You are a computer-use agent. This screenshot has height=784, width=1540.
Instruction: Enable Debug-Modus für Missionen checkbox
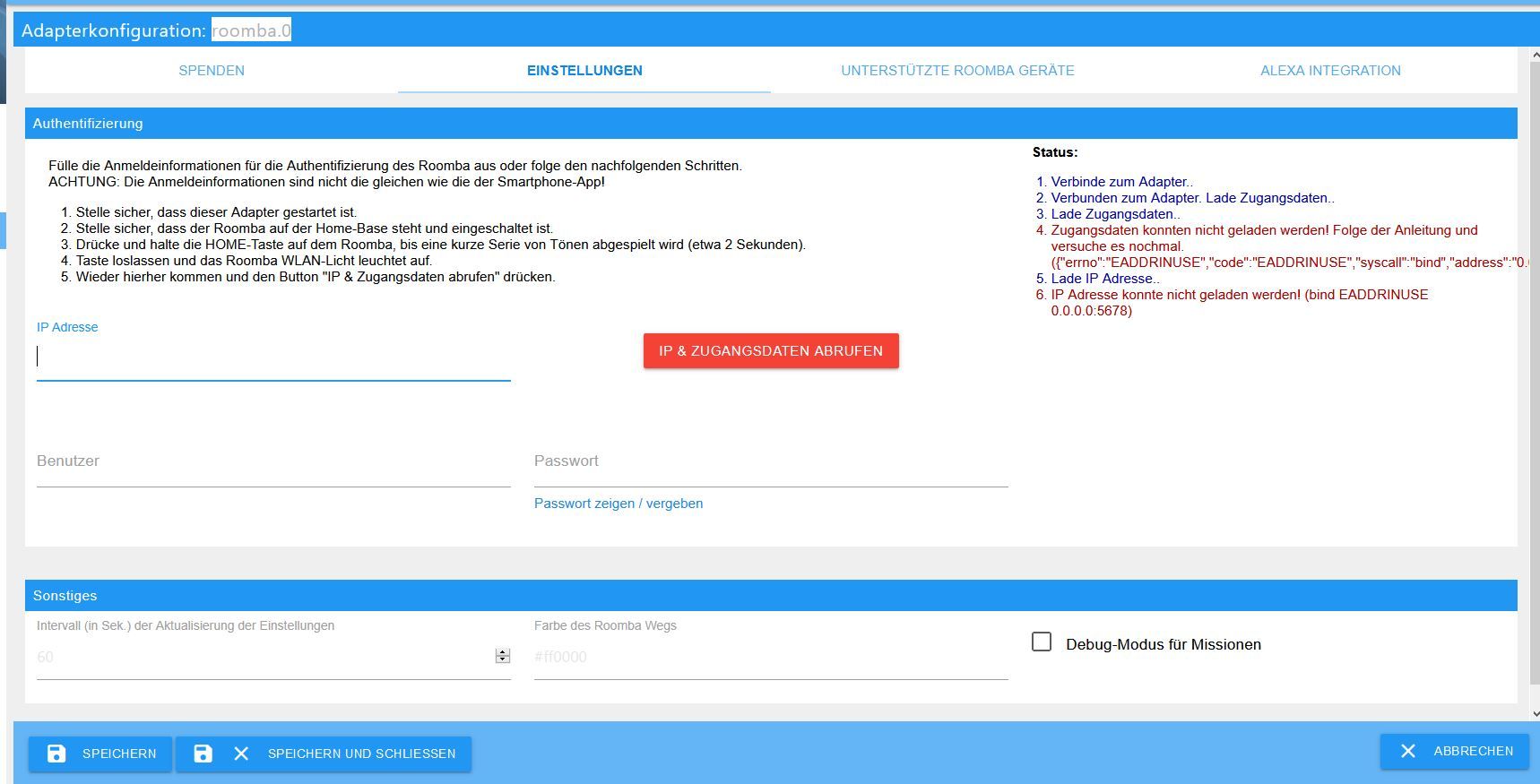pos(1042,642)
